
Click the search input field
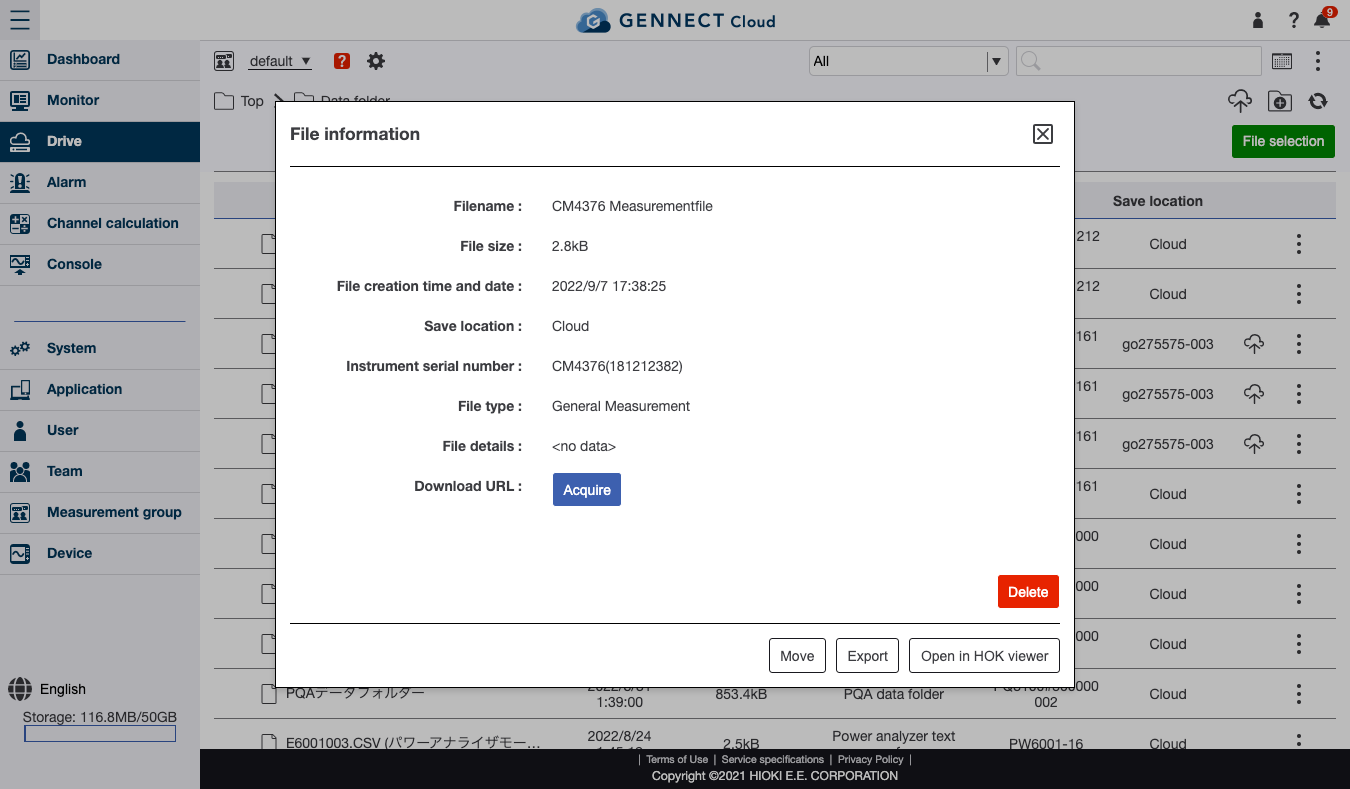1139,61
